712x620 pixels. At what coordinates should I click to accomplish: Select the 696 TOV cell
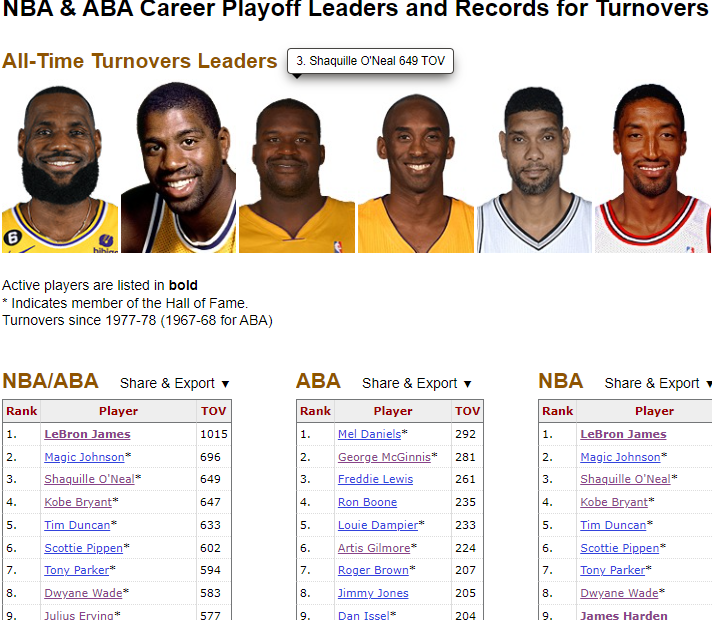(x=214, y=457)
